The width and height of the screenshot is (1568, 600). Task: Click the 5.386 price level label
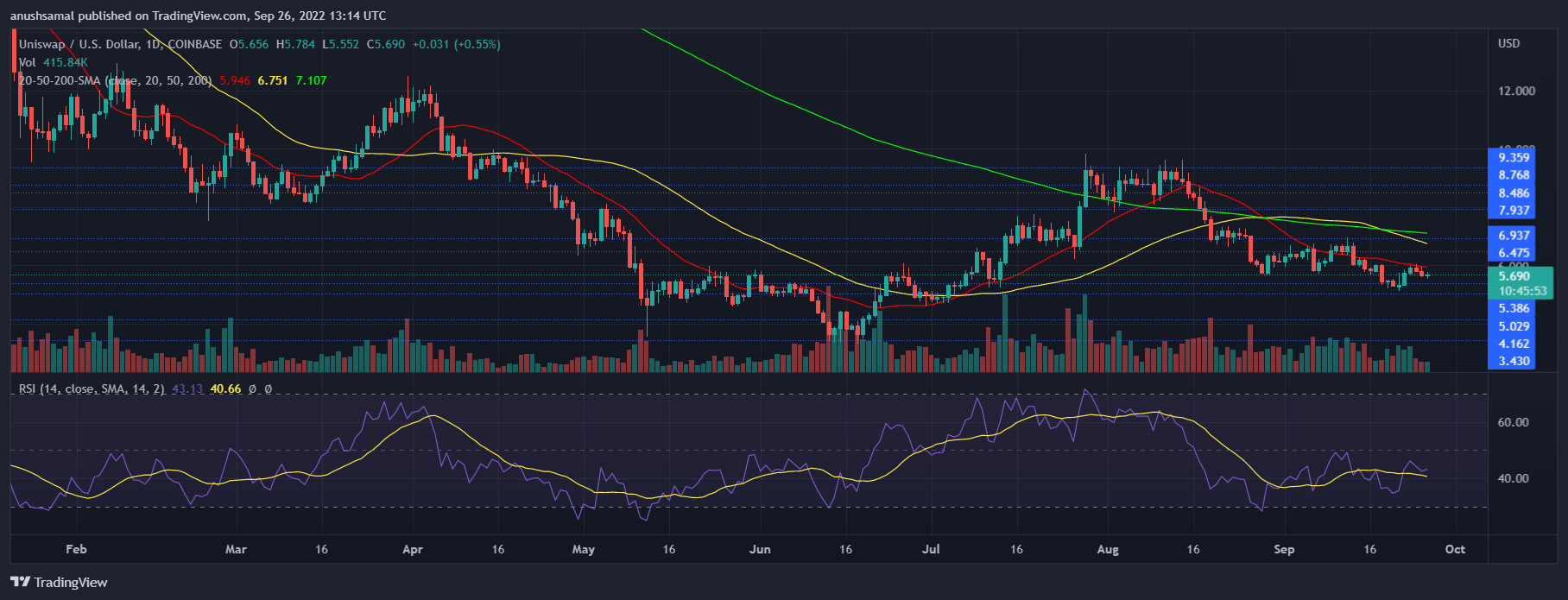[x=1514, y=309]
